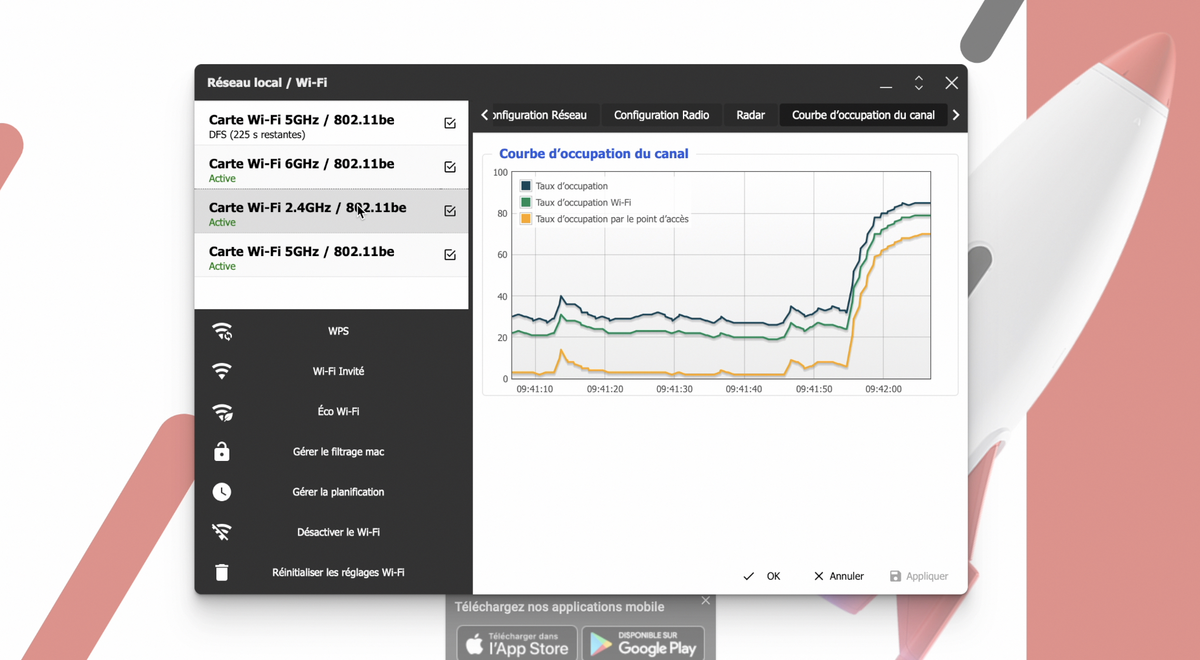Click the Google Play store badge
The height and width of the screenshot is (660, 1200).
[643, 643]
